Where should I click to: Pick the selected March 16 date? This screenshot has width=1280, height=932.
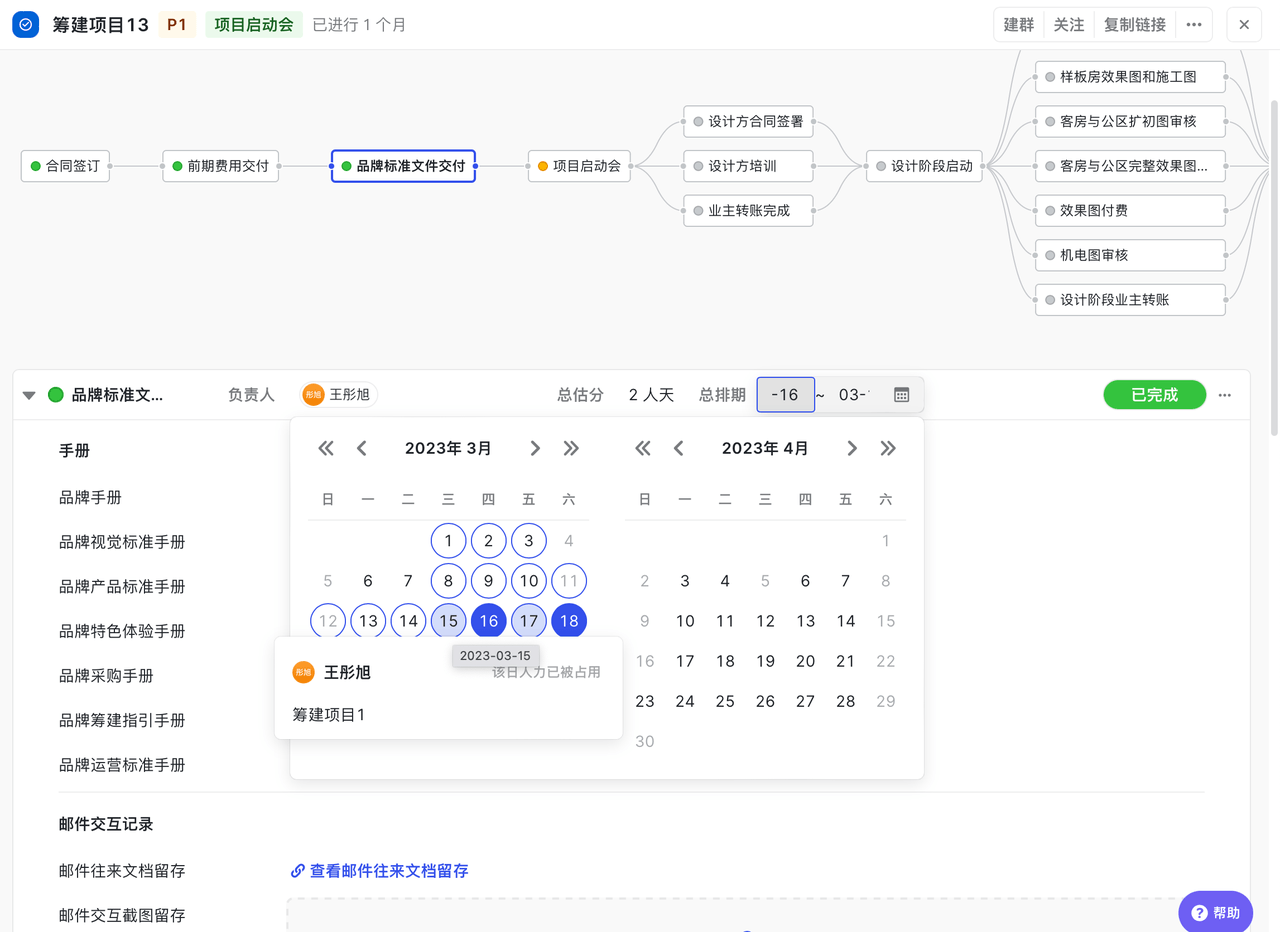coord(489,621)
